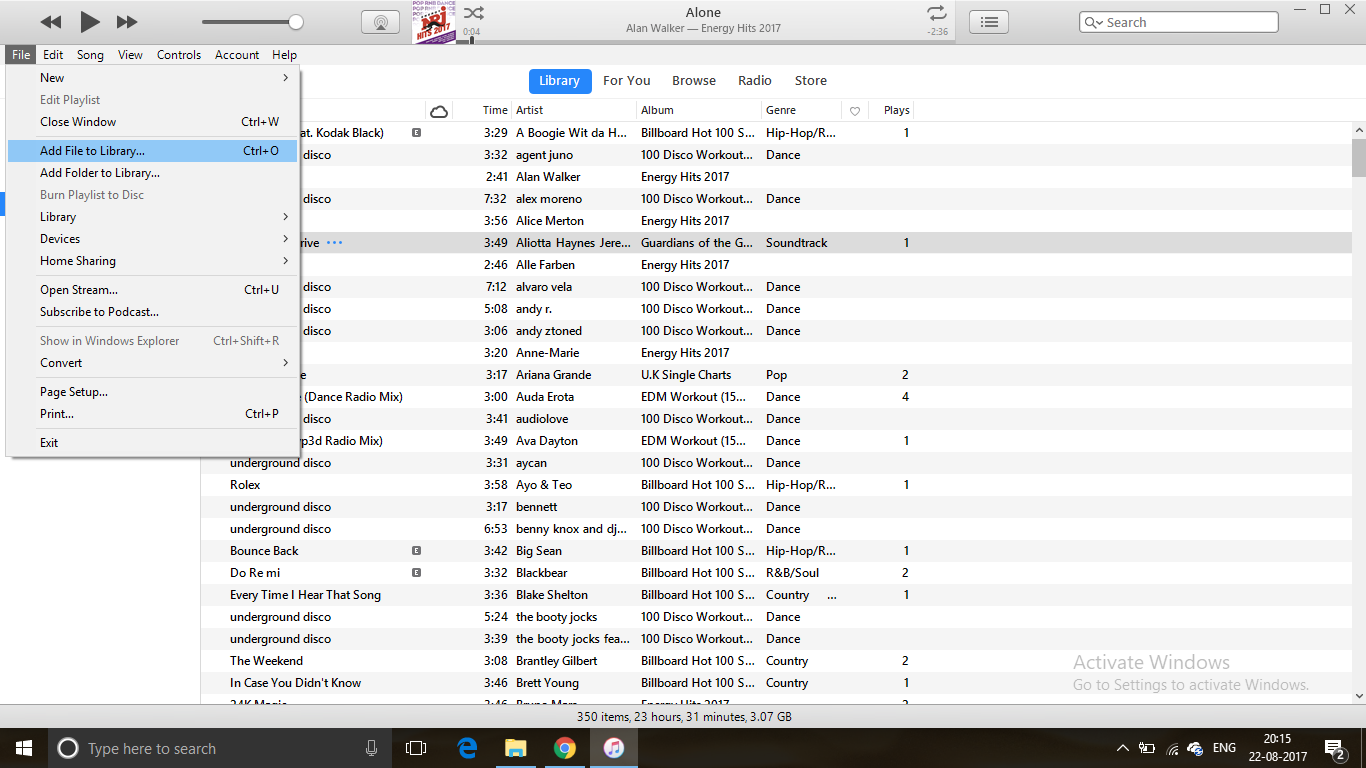Open the Account menu

(237, 55)
